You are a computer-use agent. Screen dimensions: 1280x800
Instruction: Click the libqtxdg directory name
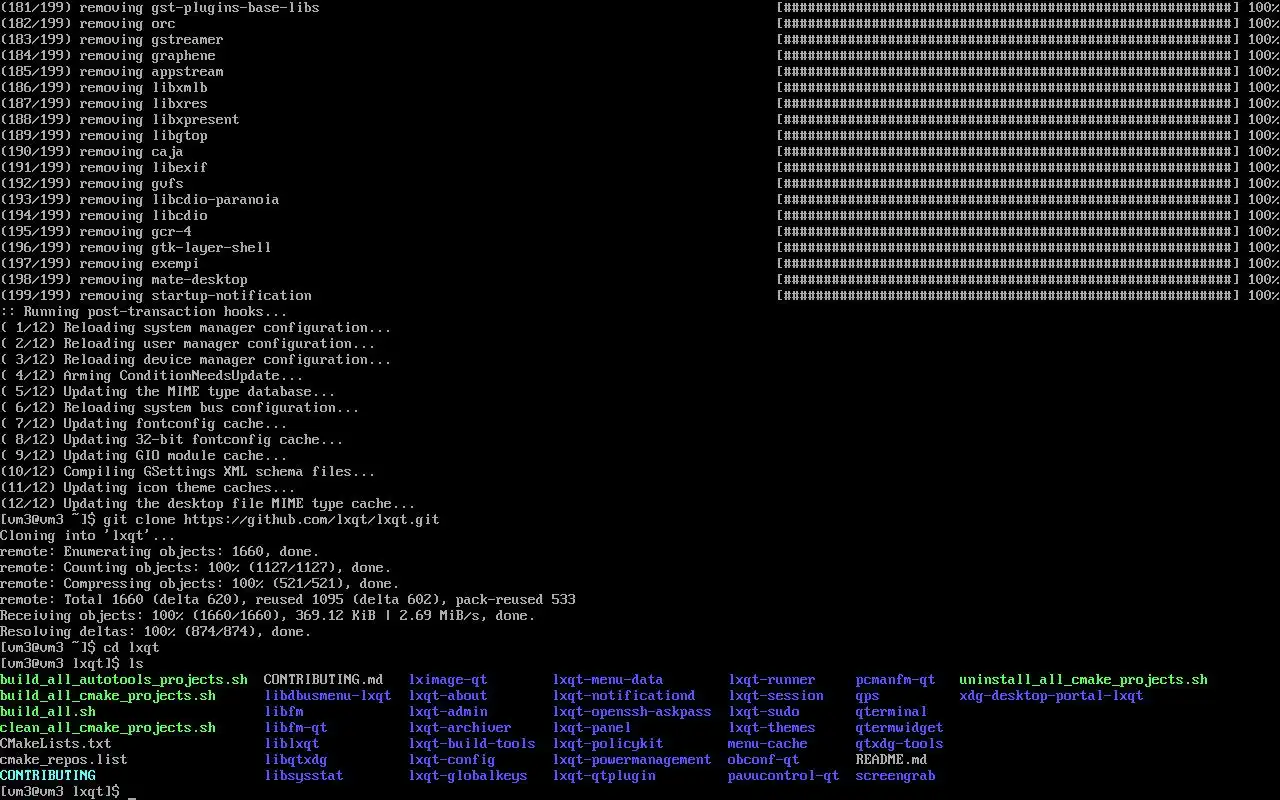coord(296,760)
